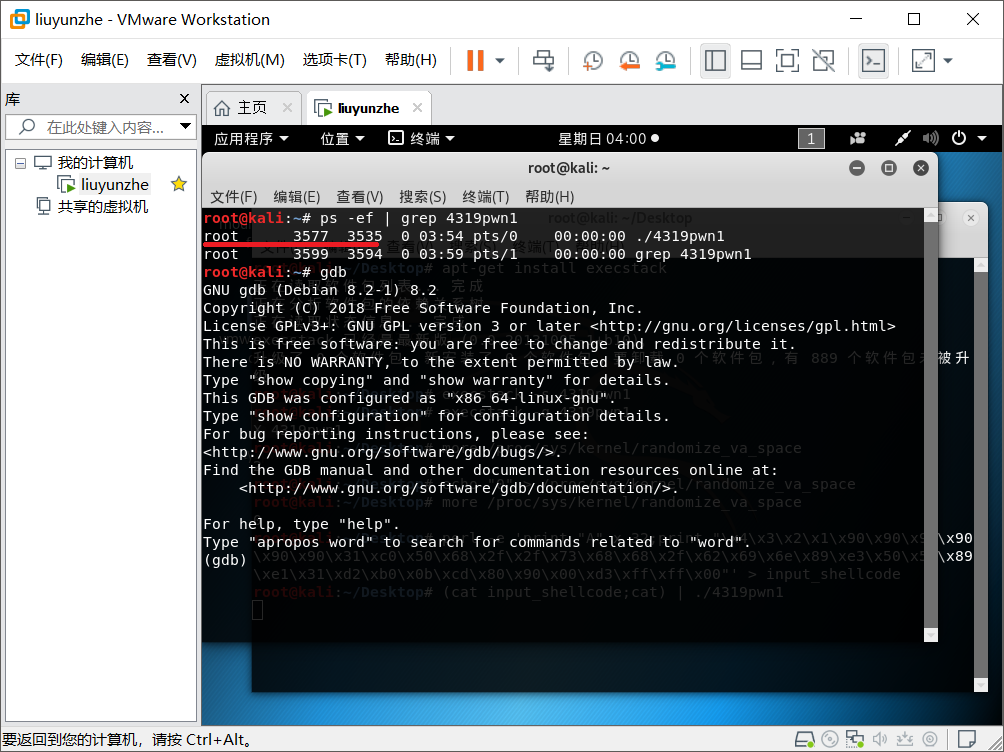
Task: Click the hard disk status icon
Action: [804, 739]
